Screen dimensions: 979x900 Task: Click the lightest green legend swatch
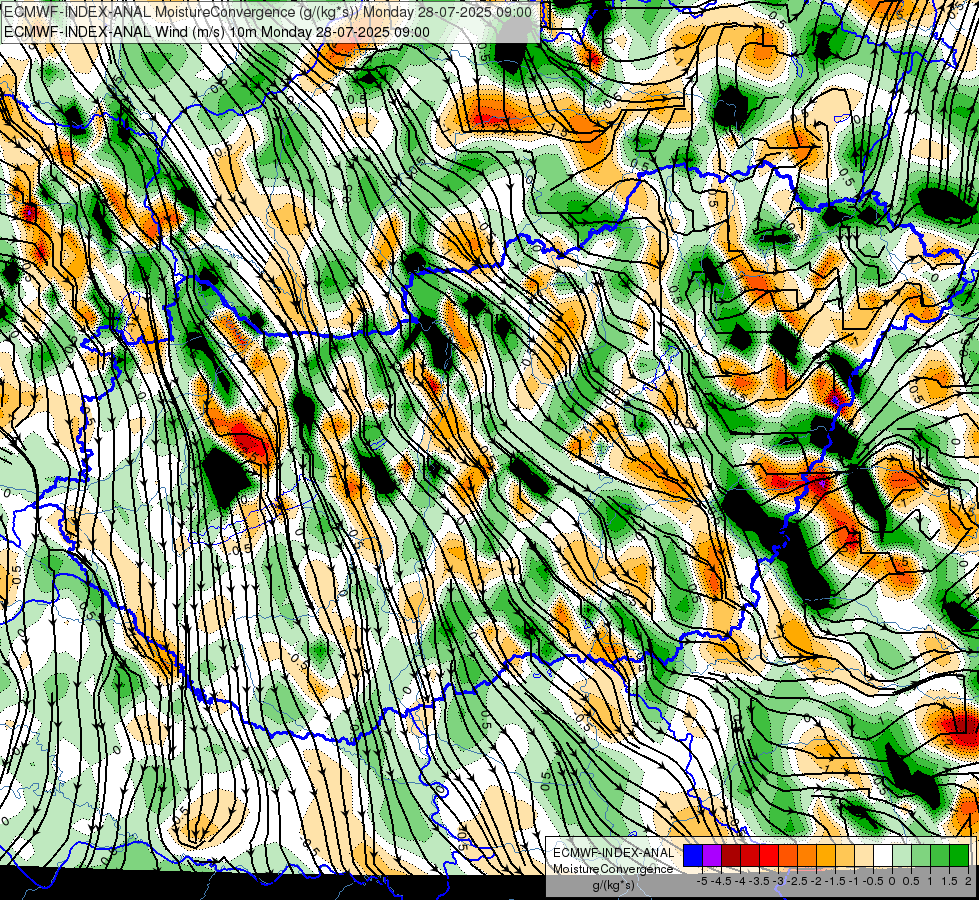[902, 855]
